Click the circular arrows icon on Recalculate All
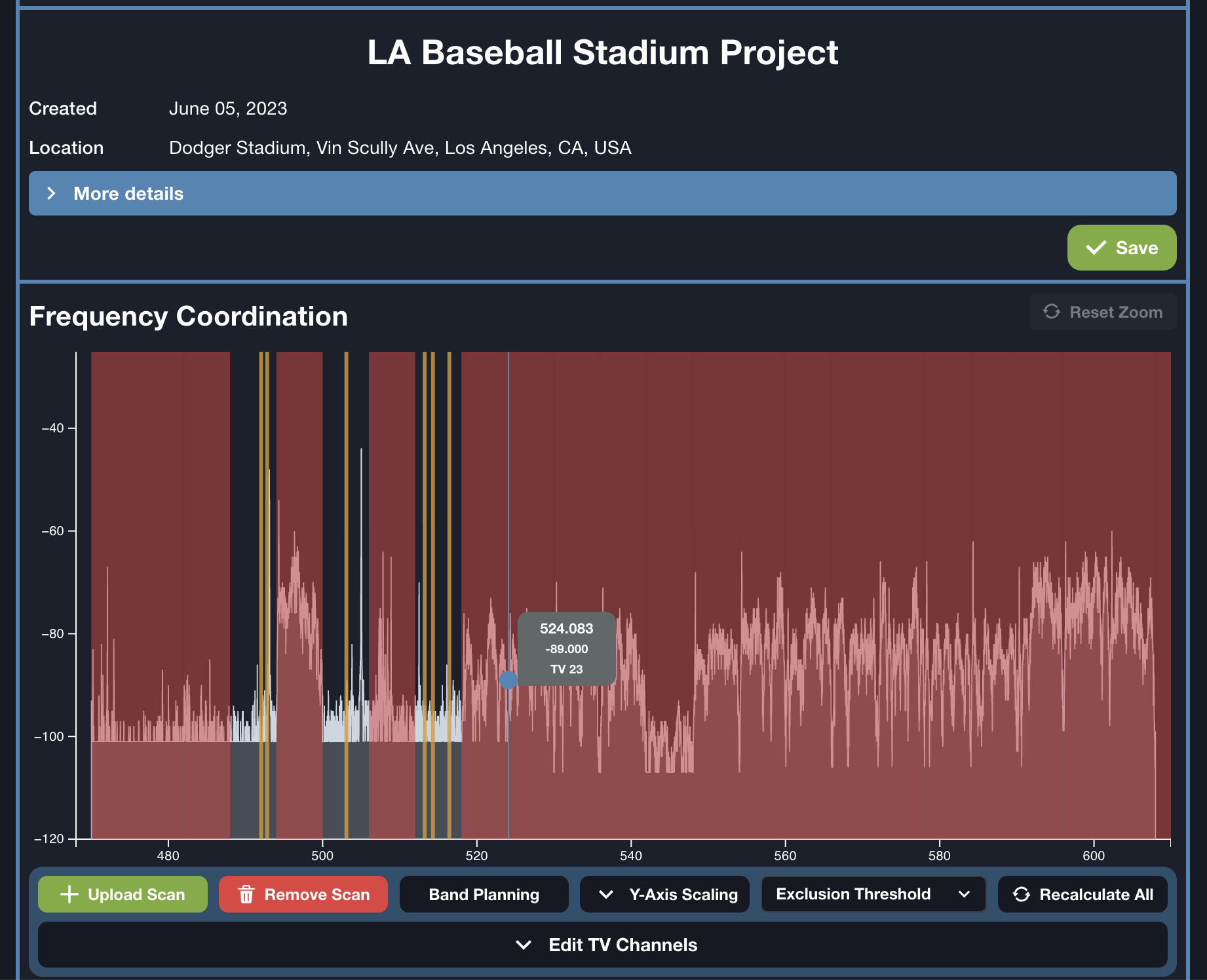The width and height of the screenshot is (1207, 980). tap(1021, 895)
